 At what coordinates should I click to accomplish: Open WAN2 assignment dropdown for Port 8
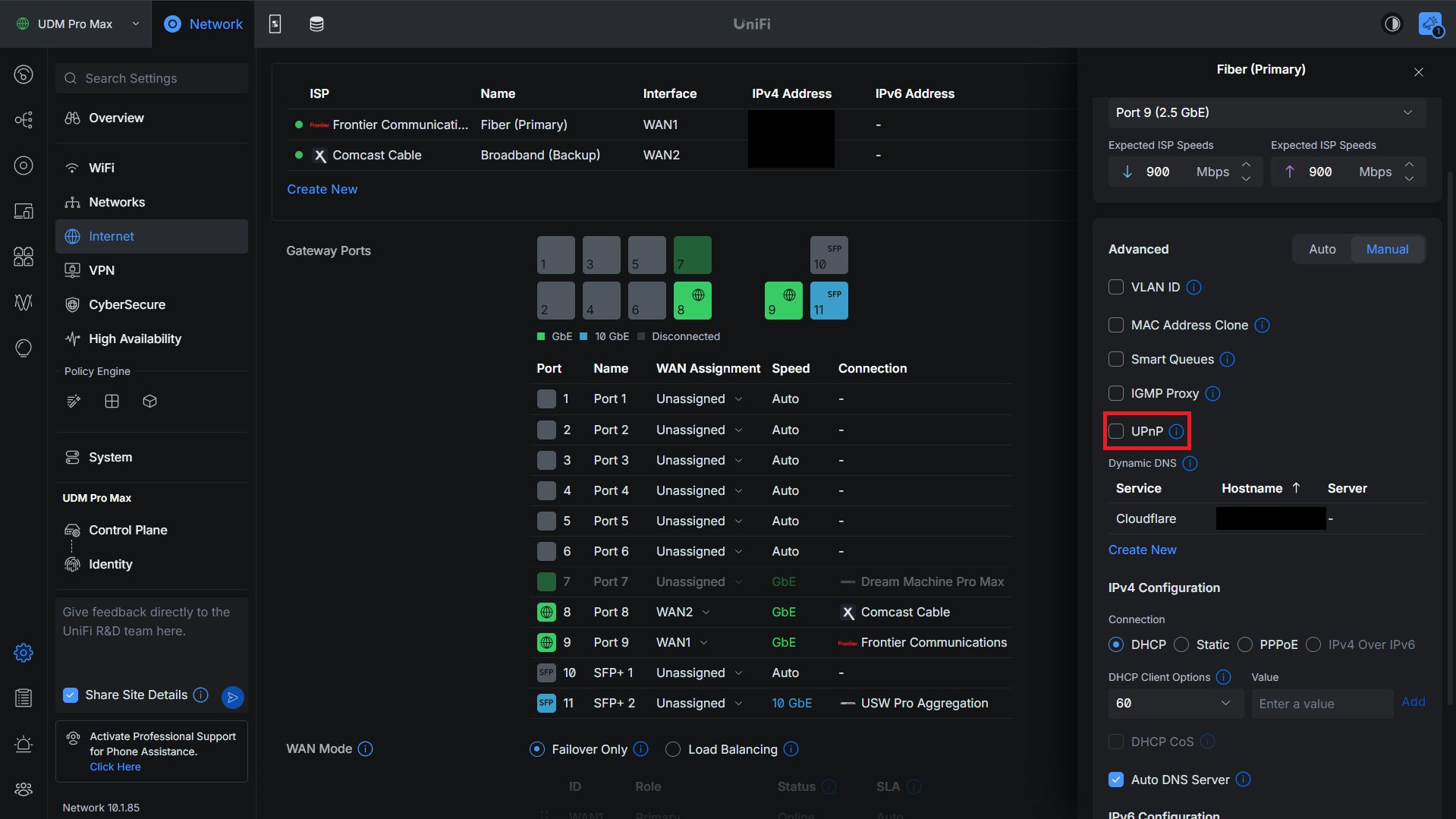[x=683, y=613]
